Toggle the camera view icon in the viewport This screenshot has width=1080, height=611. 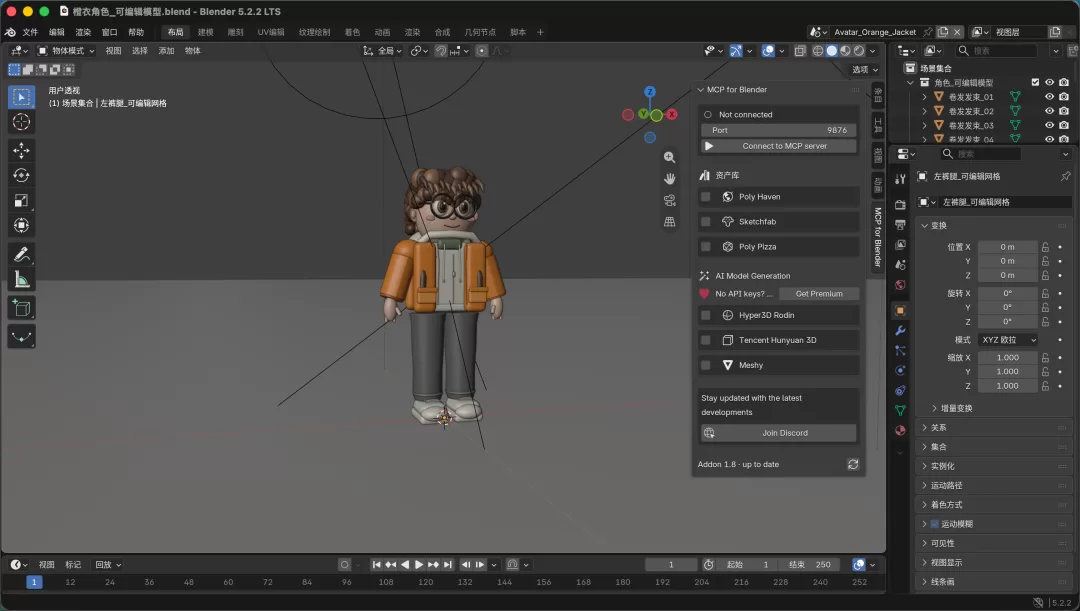pyautogui.click(x=669, y=200)
